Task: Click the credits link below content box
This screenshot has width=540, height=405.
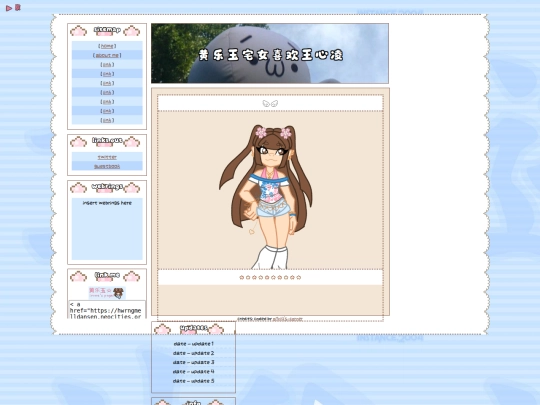Action: [288, 319]
